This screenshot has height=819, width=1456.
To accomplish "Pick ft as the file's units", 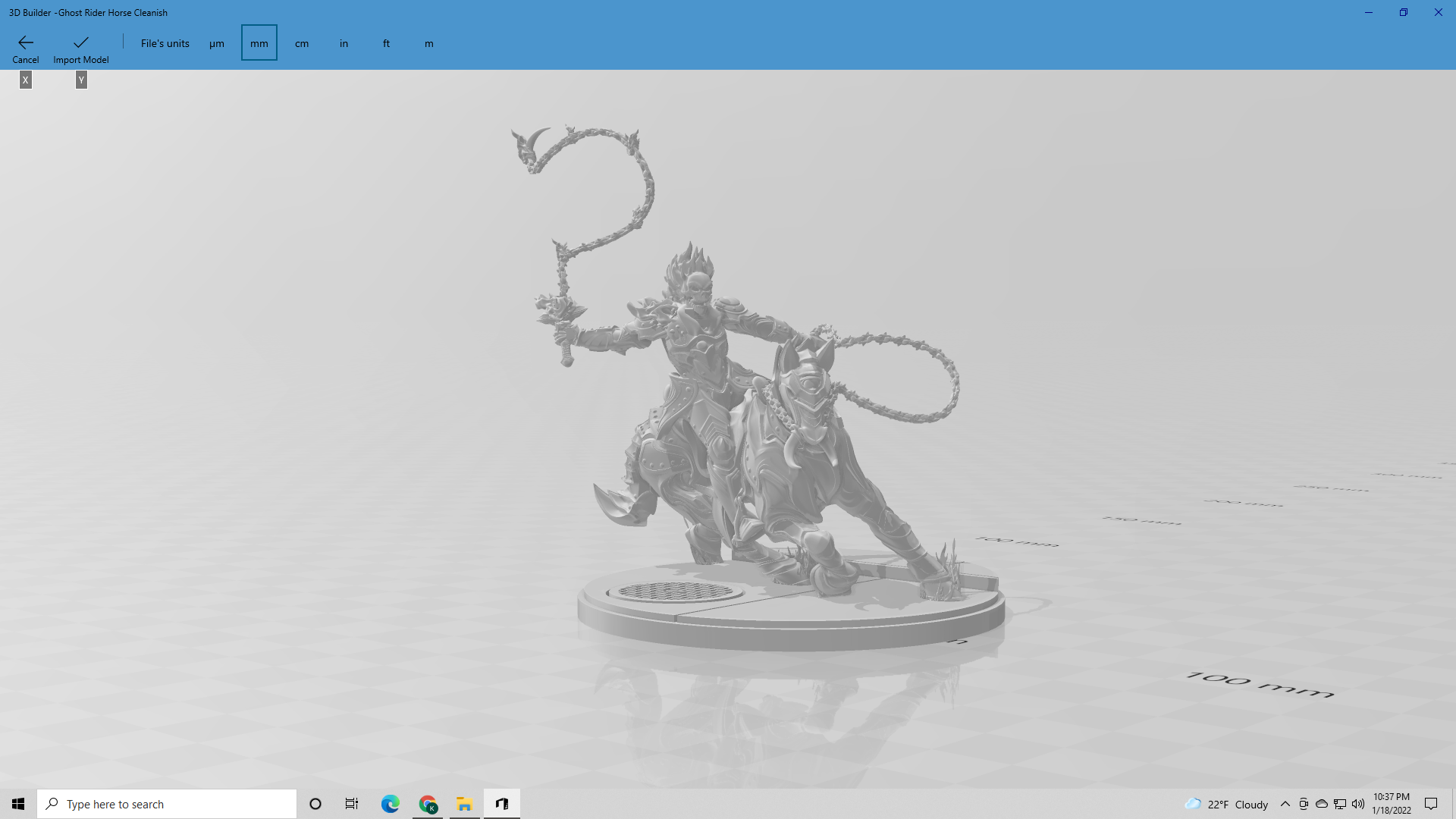I will pyautogui.click(x=387, y=43).
